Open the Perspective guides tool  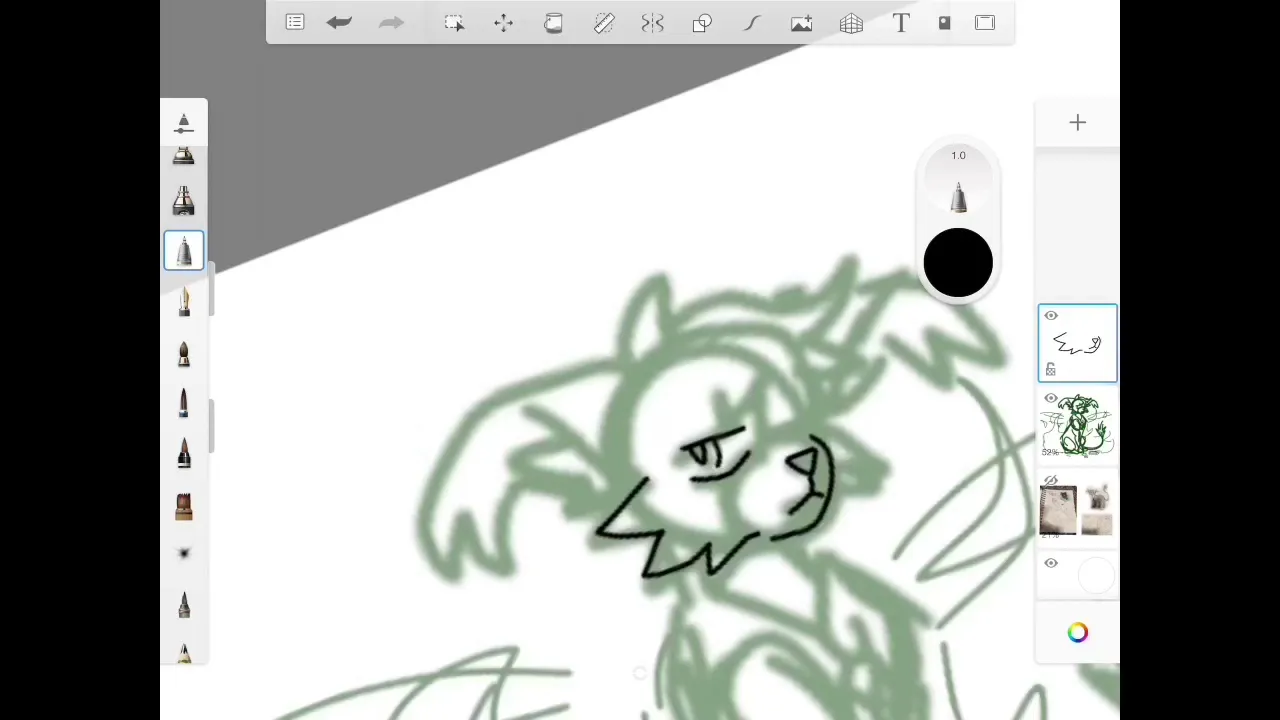point(851,22)
